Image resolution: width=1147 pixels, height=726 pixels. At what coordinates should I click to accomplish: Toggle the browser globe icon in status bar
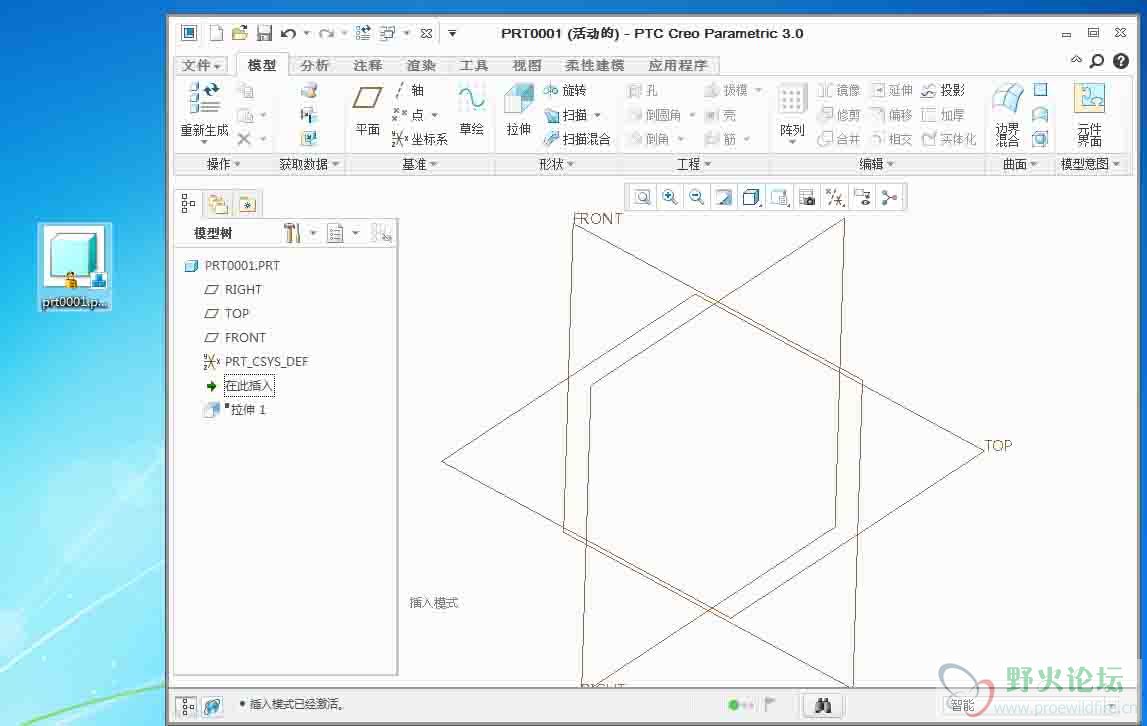[x=212, y=706]
